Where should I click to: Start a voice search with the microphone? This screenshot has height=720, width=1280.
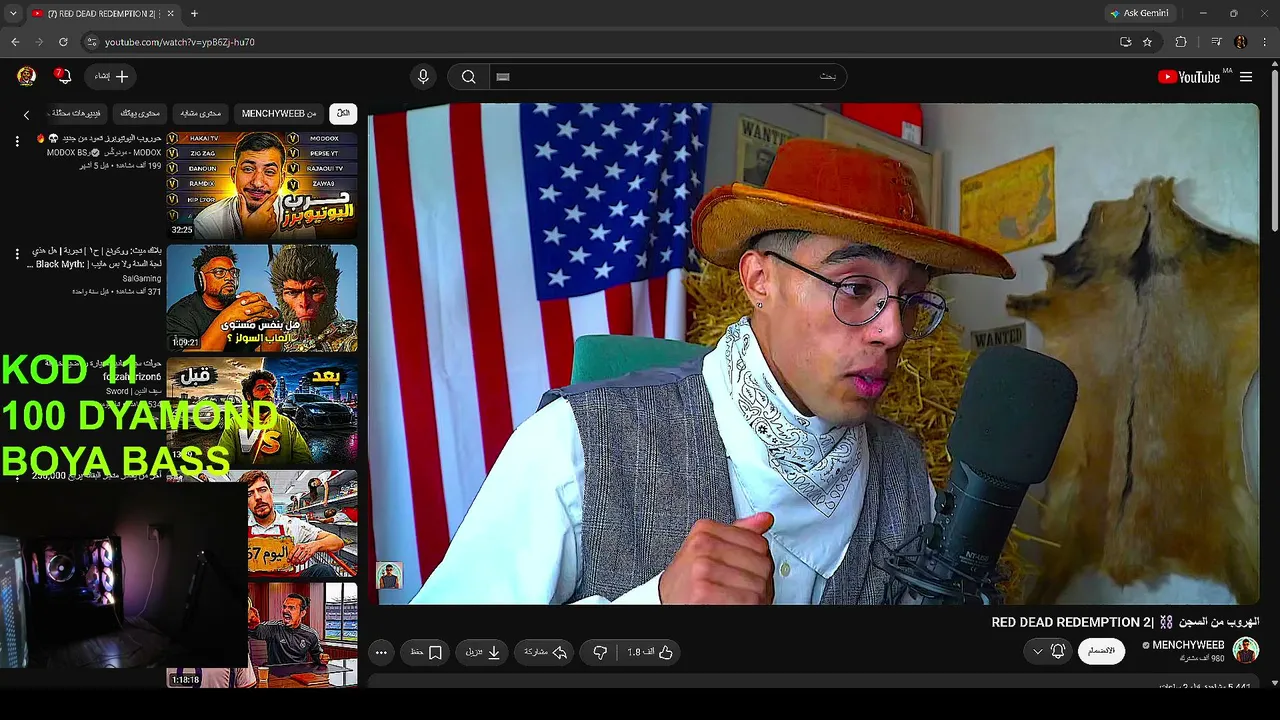click(x=423, y=77)
